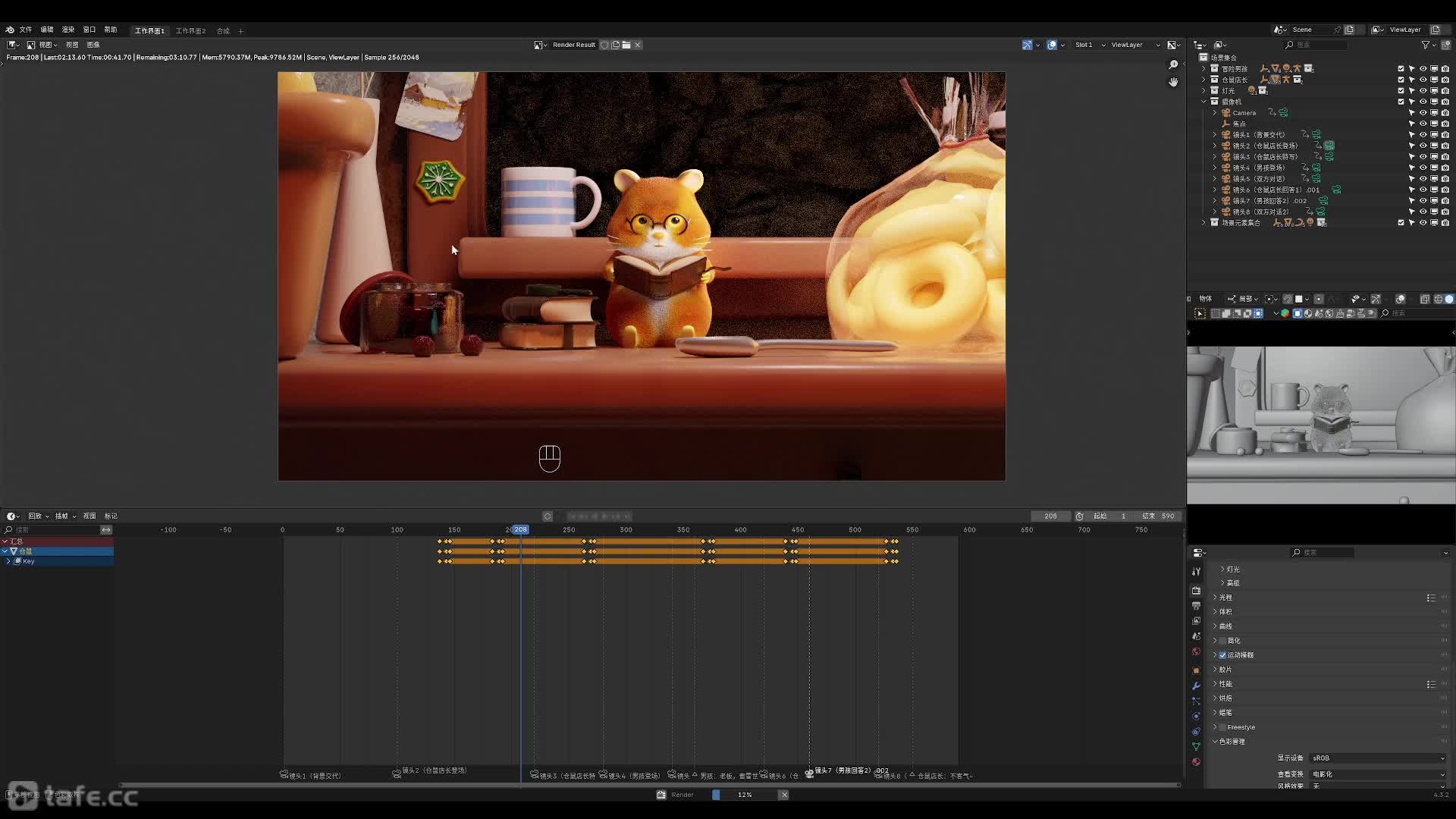
Task: Enable the Freestyle checkbox
Action: tap(1222, 727)
